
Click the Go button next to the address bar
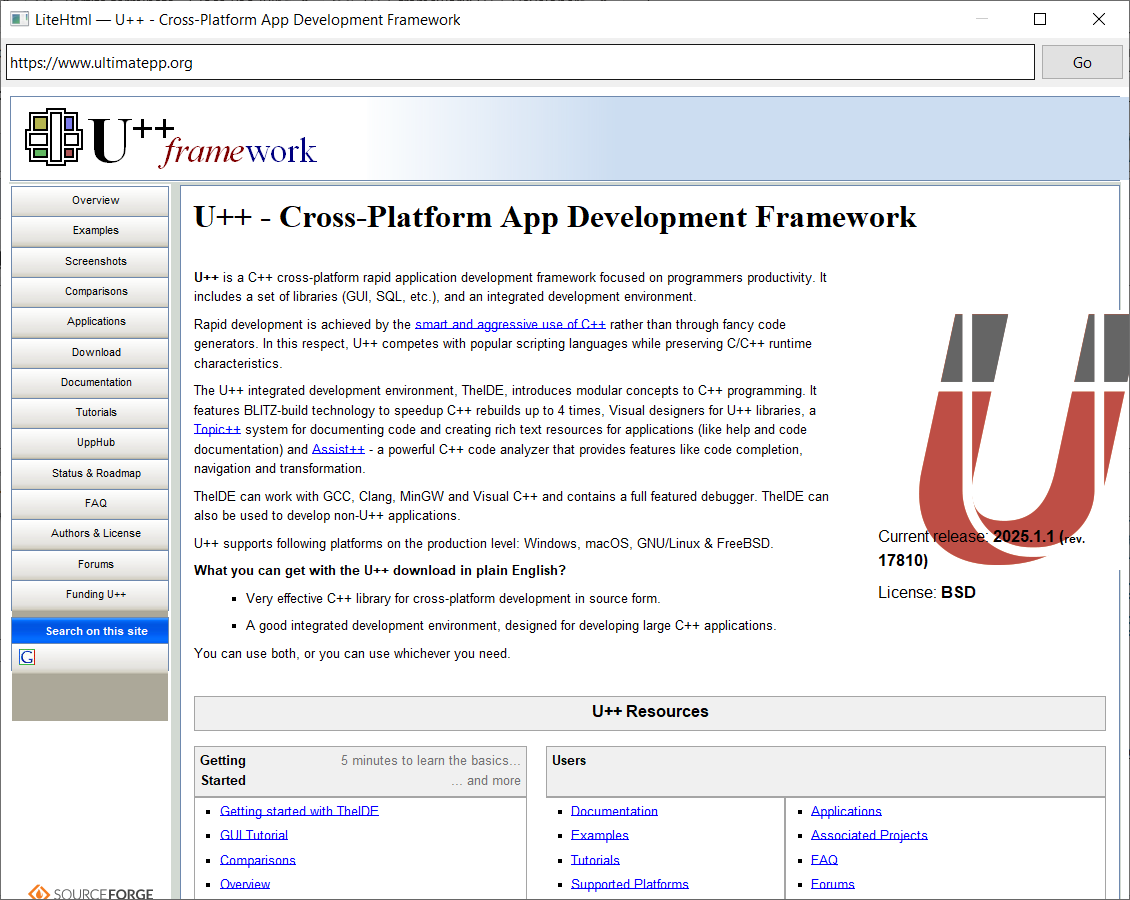pos(1082,63)
